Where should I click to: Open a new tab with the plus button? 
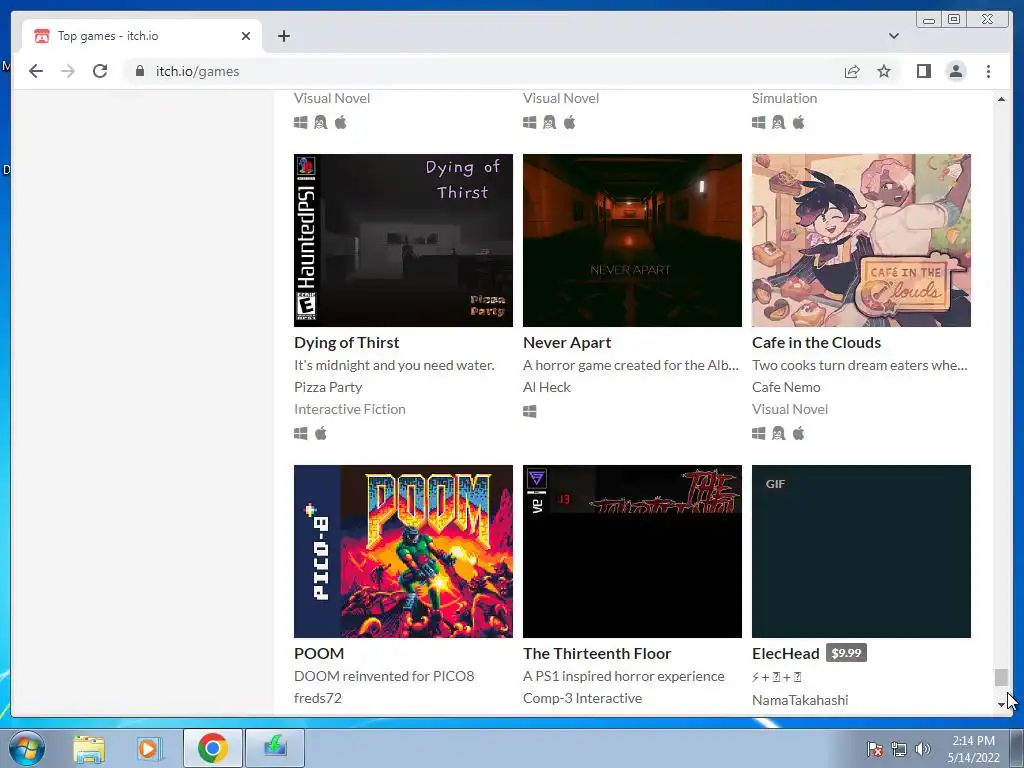point(283,36)
